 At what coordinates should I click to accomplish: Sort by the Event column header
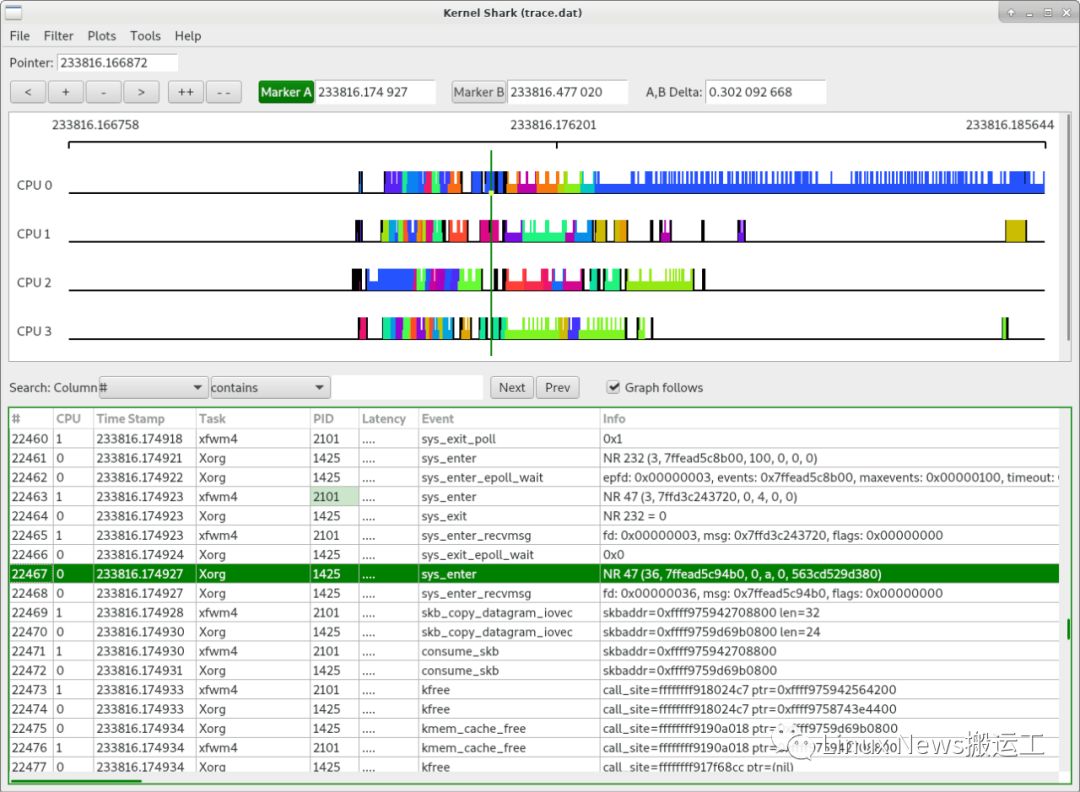pos(509,419)
